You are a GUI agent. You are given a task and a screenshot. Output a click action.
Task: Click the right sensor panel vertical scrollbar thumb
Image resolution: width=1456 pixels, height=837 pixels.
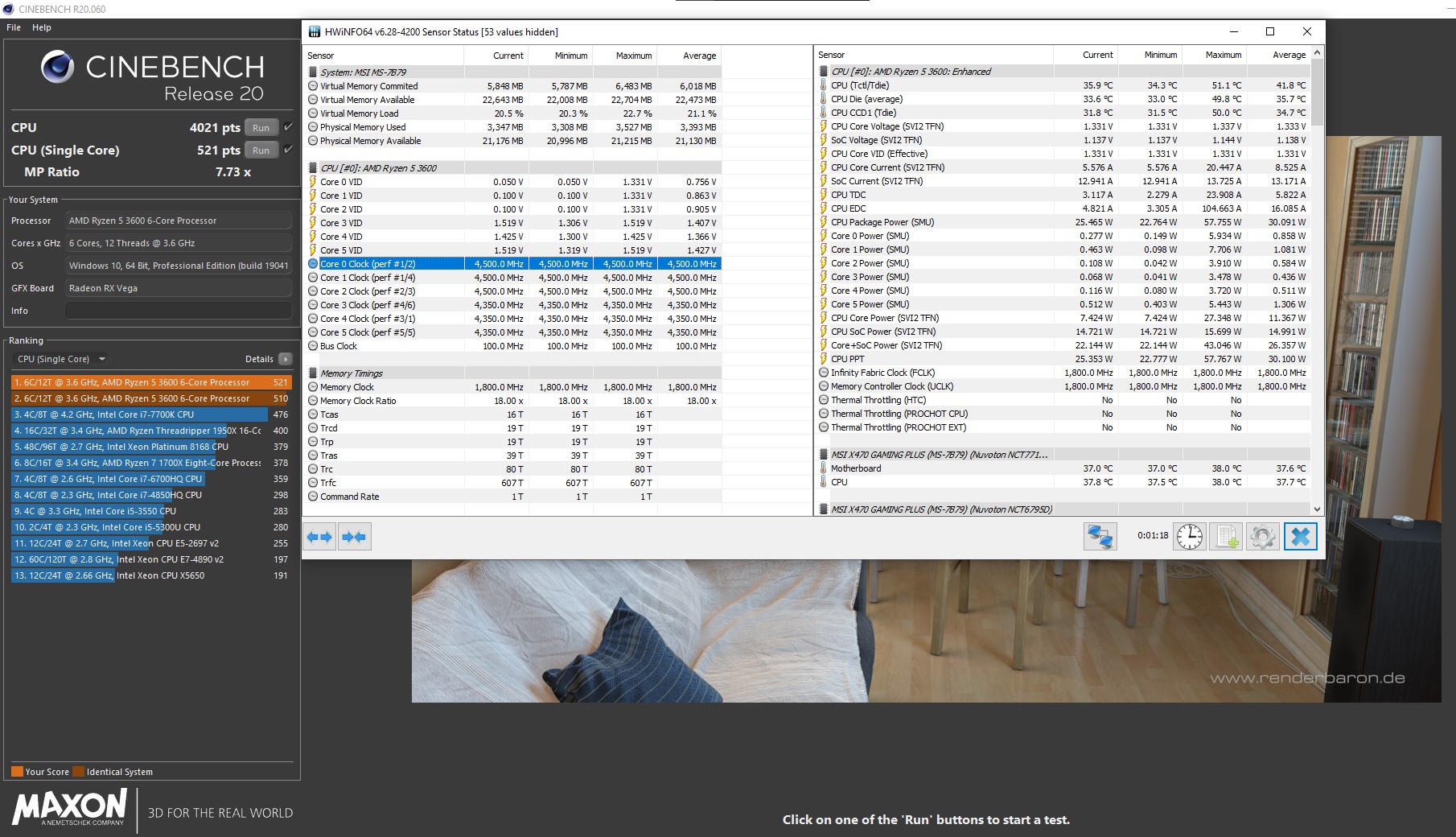pos(1317,92)
